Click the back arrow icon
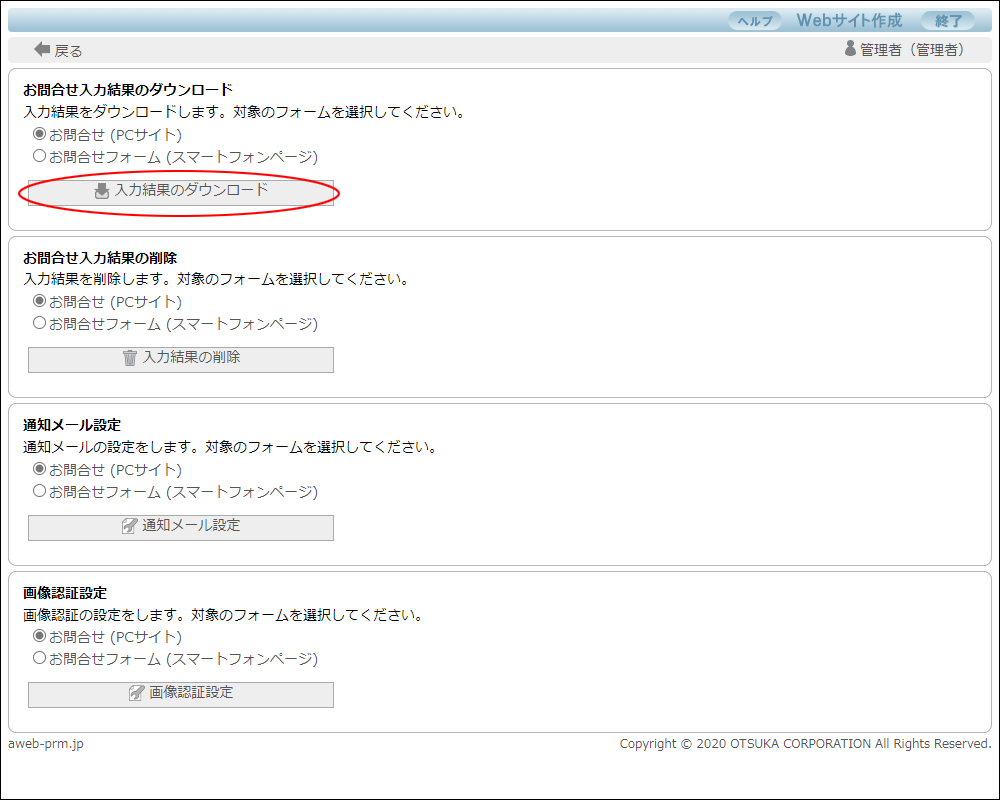The image size is (1000, 800). pos(42,49)
